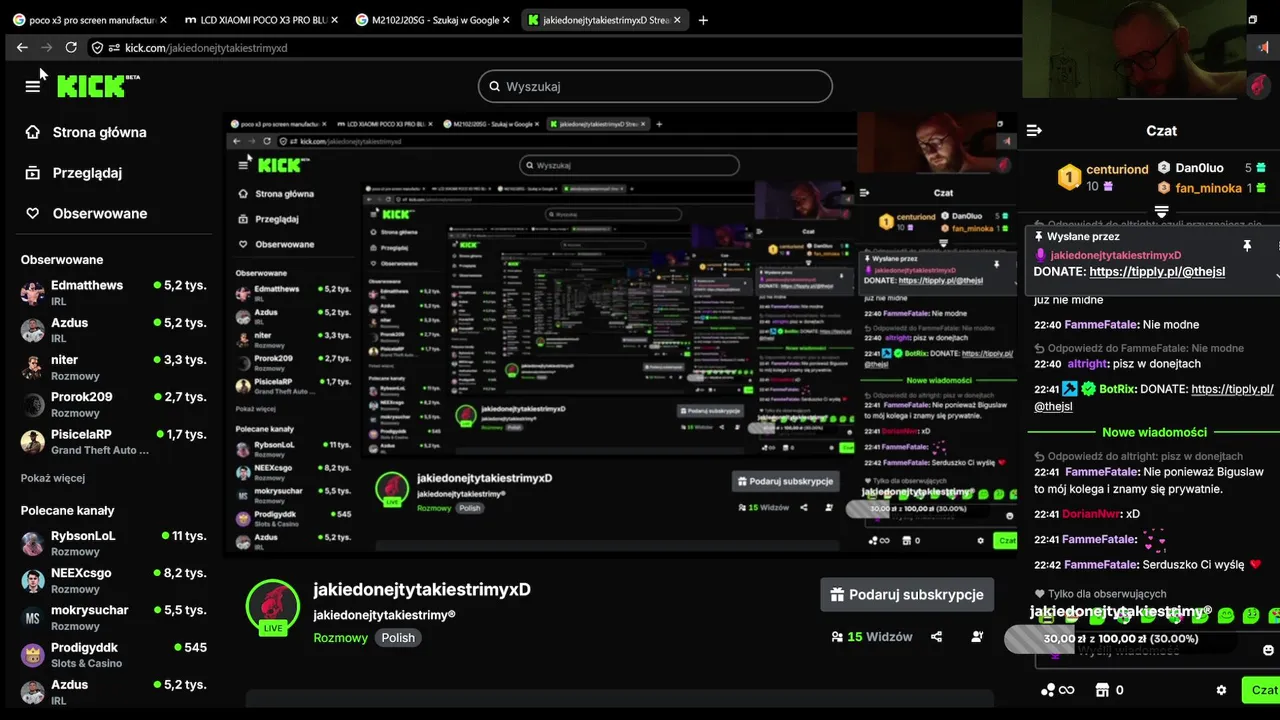Image resolution: width=1280 pixels, height=720 pixels.
Task: Expand followed list with Pokaż więcej
Action: [53, 478]
